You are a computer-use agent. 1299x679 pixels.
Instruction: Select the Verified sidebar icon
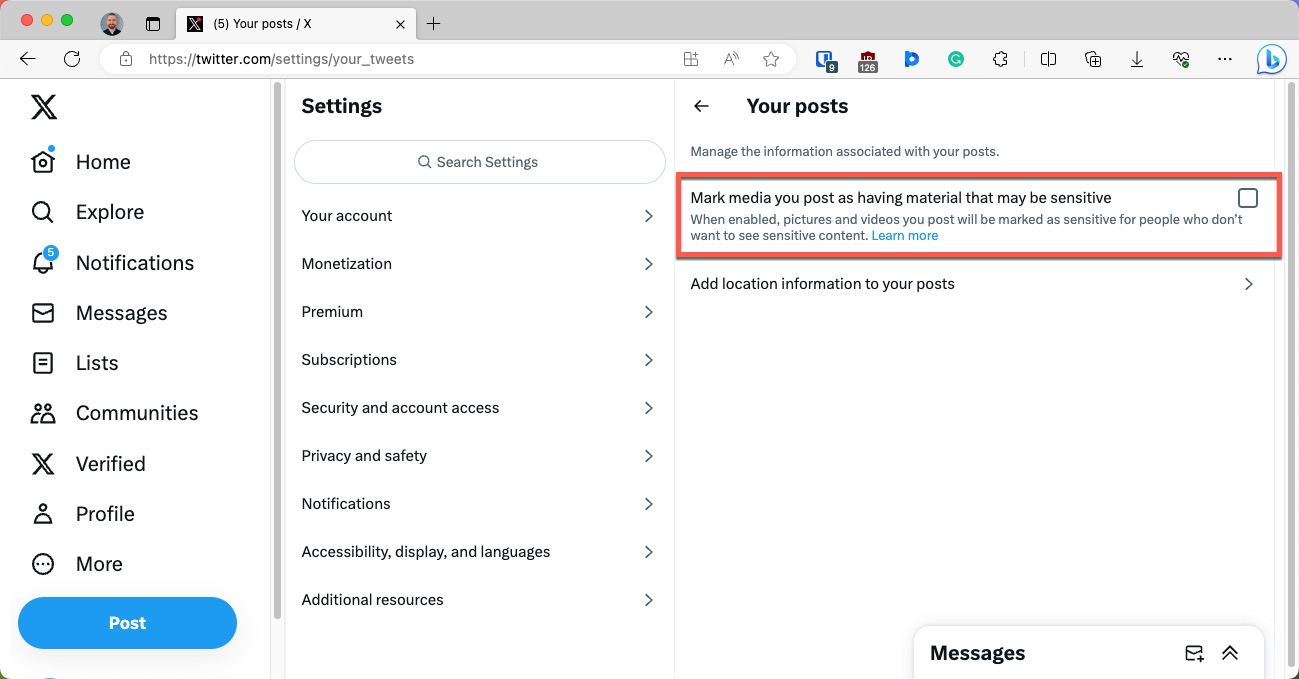click(x=42, y=463)
